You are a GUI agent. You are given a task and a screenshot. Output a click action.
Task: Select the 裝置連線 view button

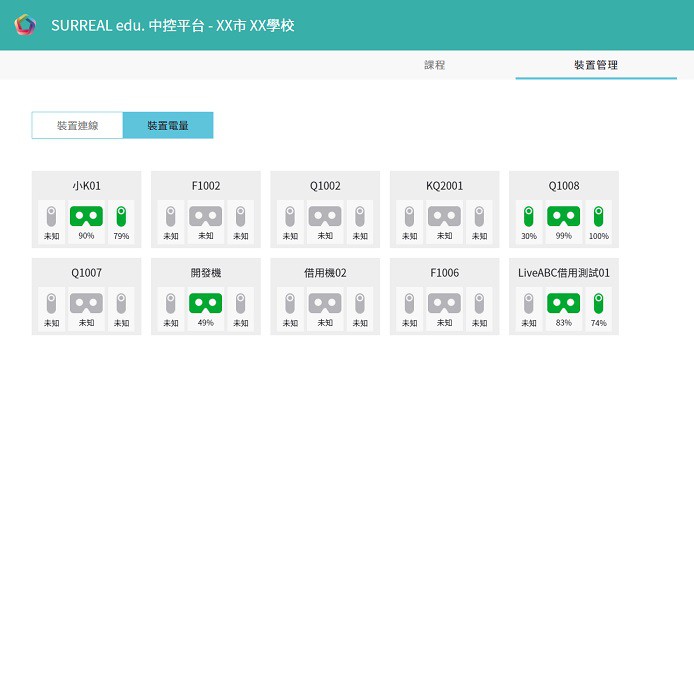(x=77, y=126)
